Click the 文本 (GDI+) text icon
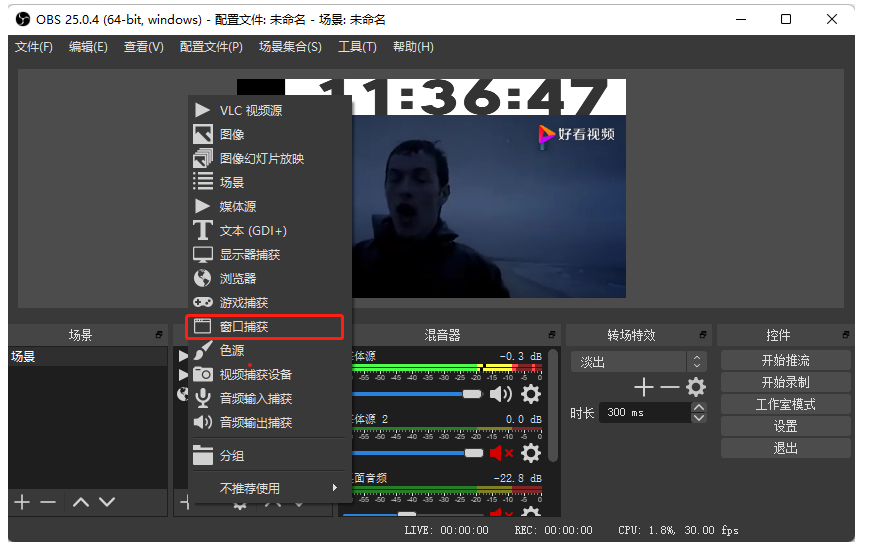Viewport: 874px width, 550px height. [x=203, y=231]
